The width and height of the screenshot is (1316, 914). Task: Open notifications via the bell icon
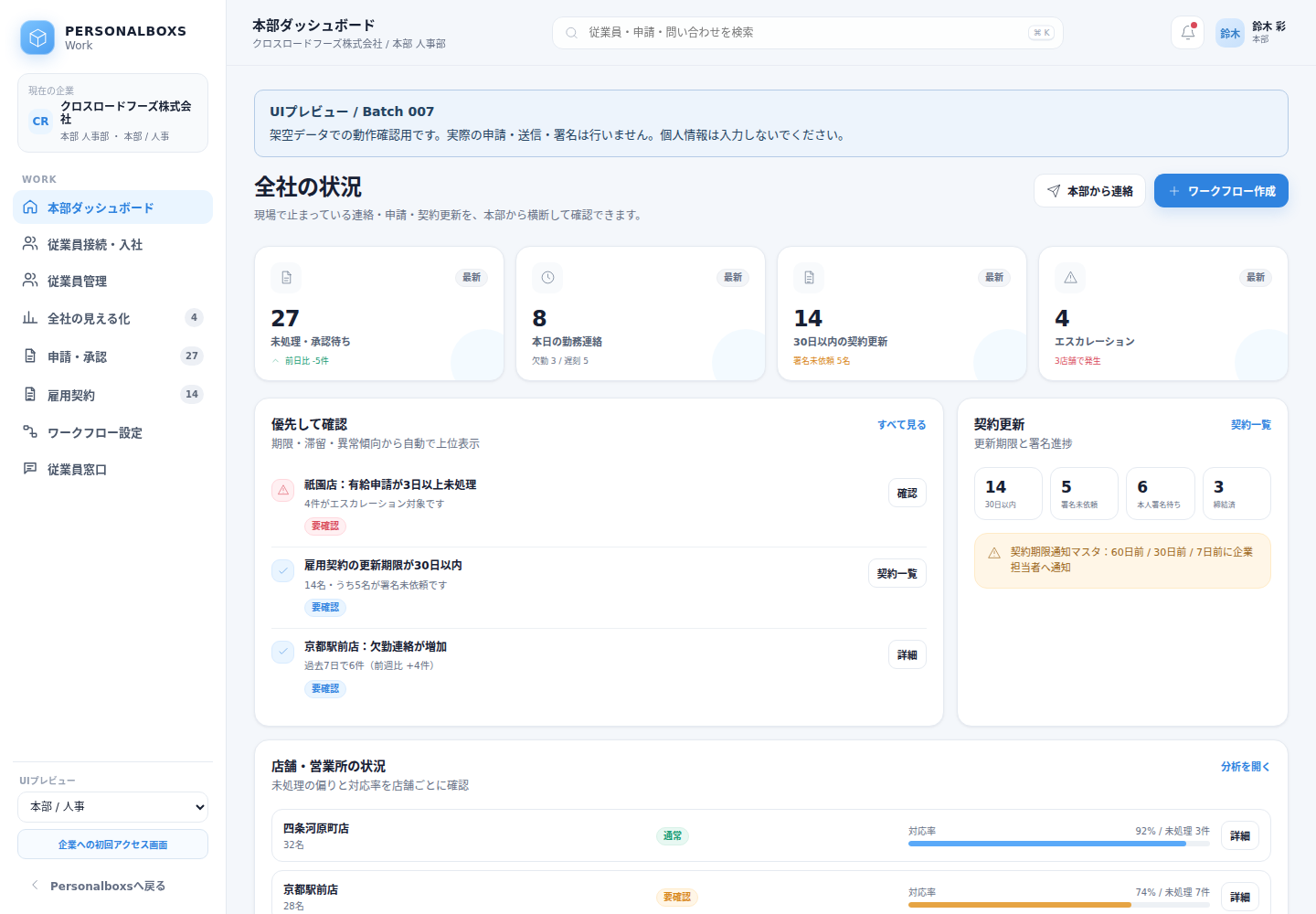tap(1187, 32)
